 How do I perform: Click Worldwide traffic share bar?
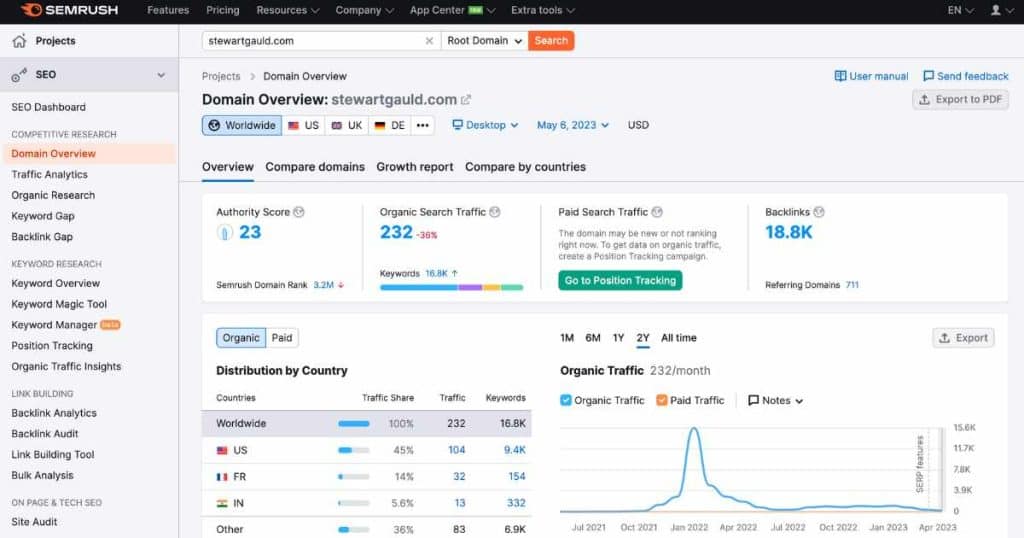353,424
